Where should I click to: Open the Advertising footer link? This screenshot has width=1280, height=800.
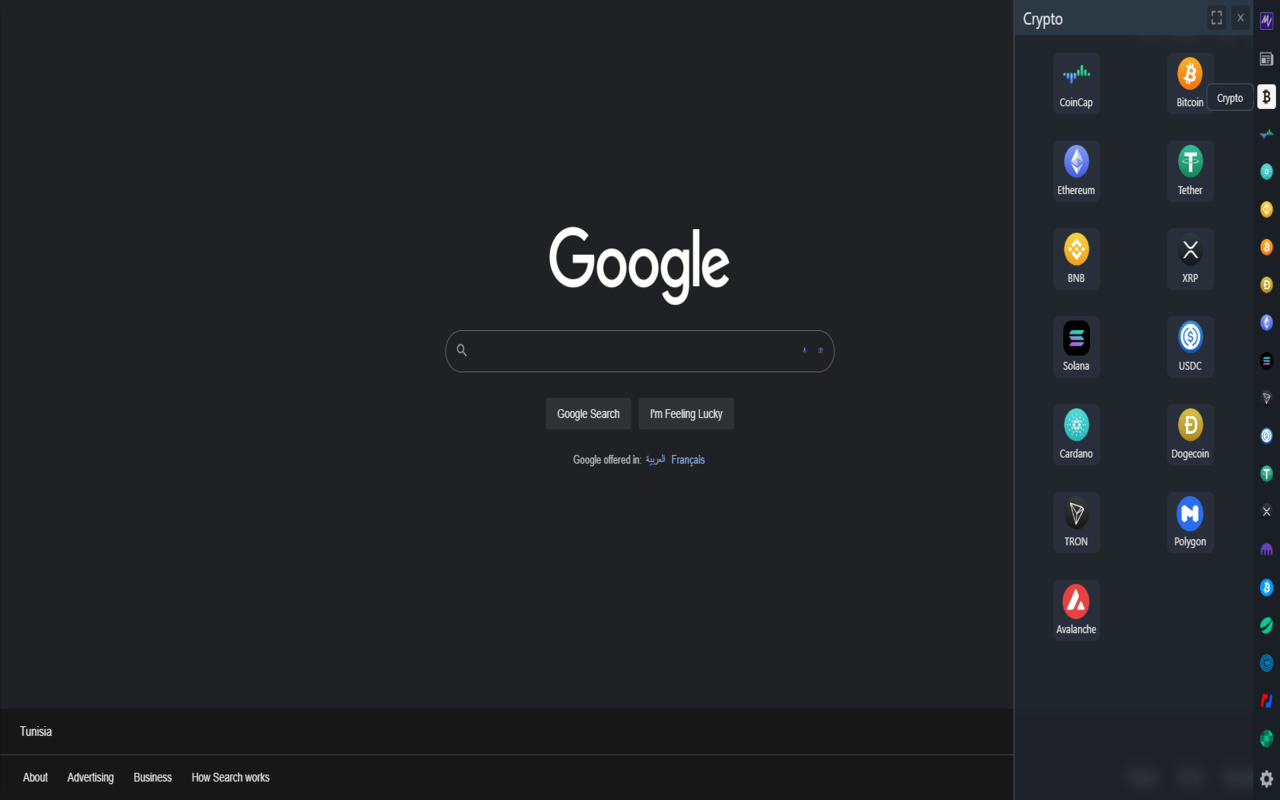90,777
